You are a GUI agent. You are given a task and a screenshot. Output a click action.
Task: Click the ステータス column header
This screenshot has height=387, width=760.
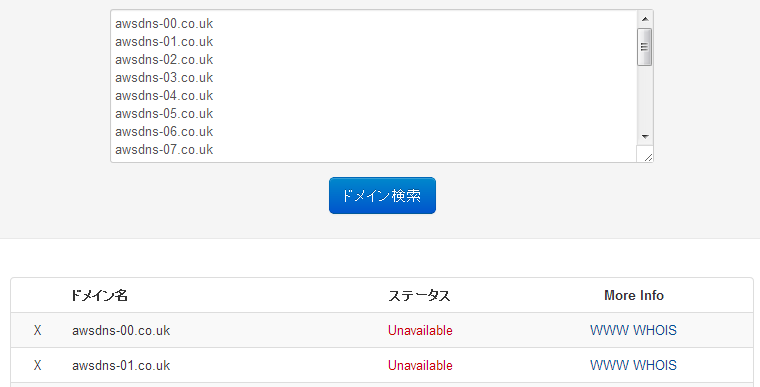tap(419, 295)
